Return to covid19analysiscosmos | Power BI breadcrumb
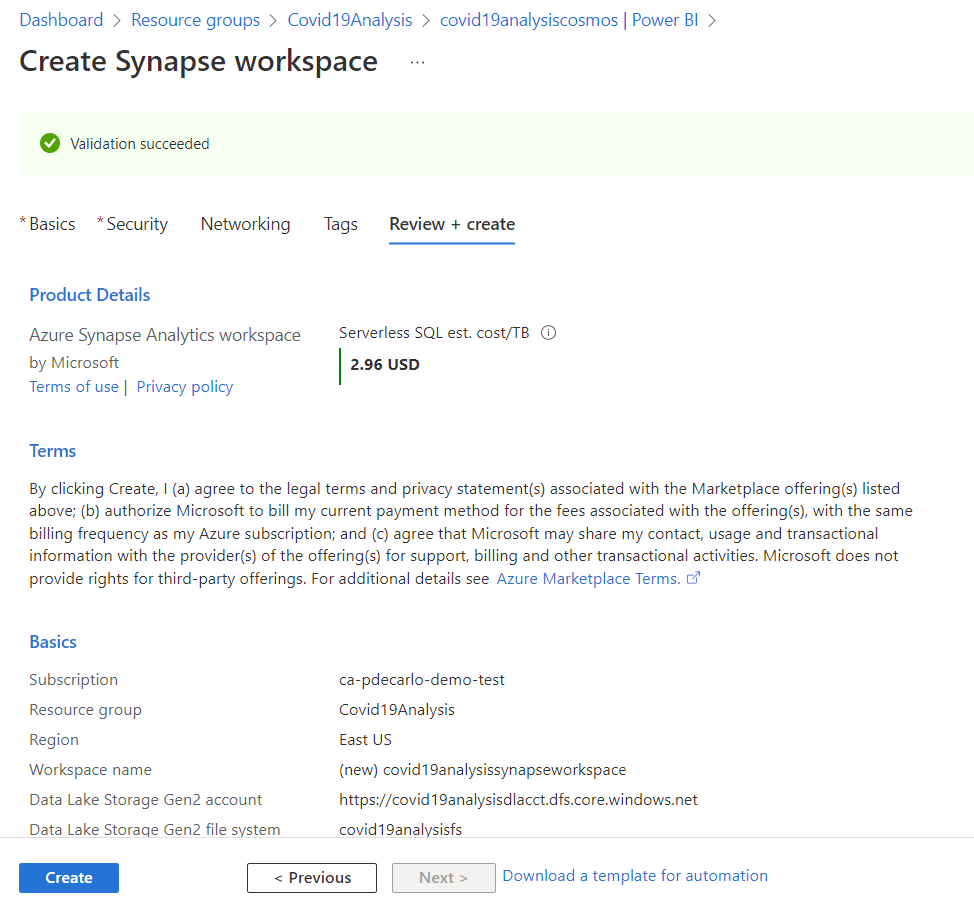 tap(569, 20)
